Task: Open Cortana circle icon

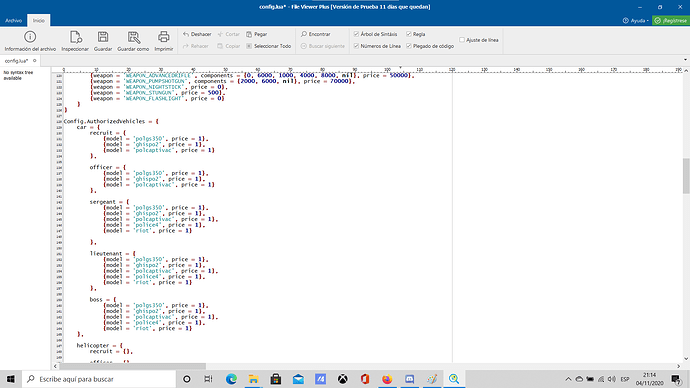Action: point(187,379)
